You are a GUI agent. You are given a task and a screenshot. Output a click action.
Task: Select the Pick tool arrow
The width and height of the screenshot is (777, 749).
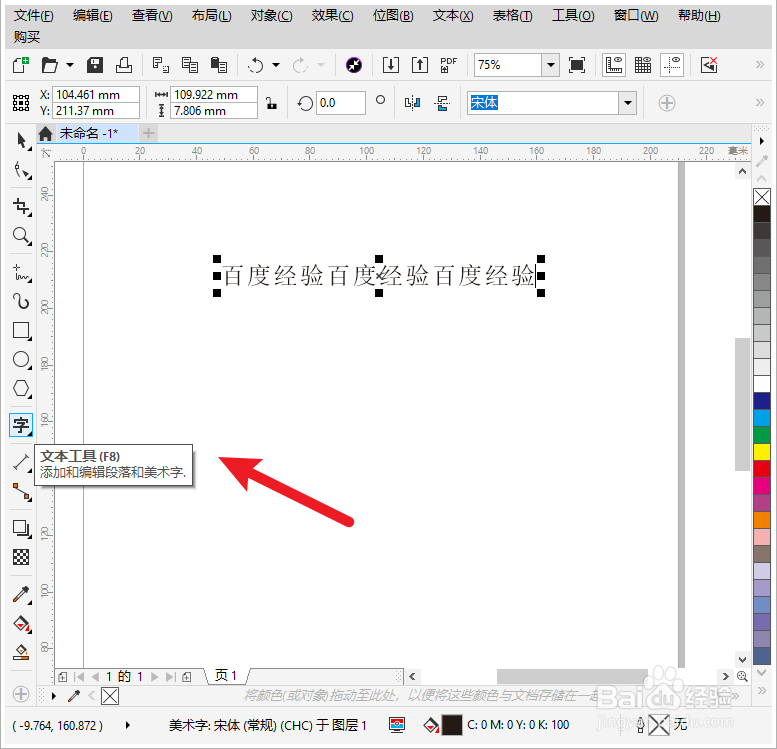pos(21,140)
